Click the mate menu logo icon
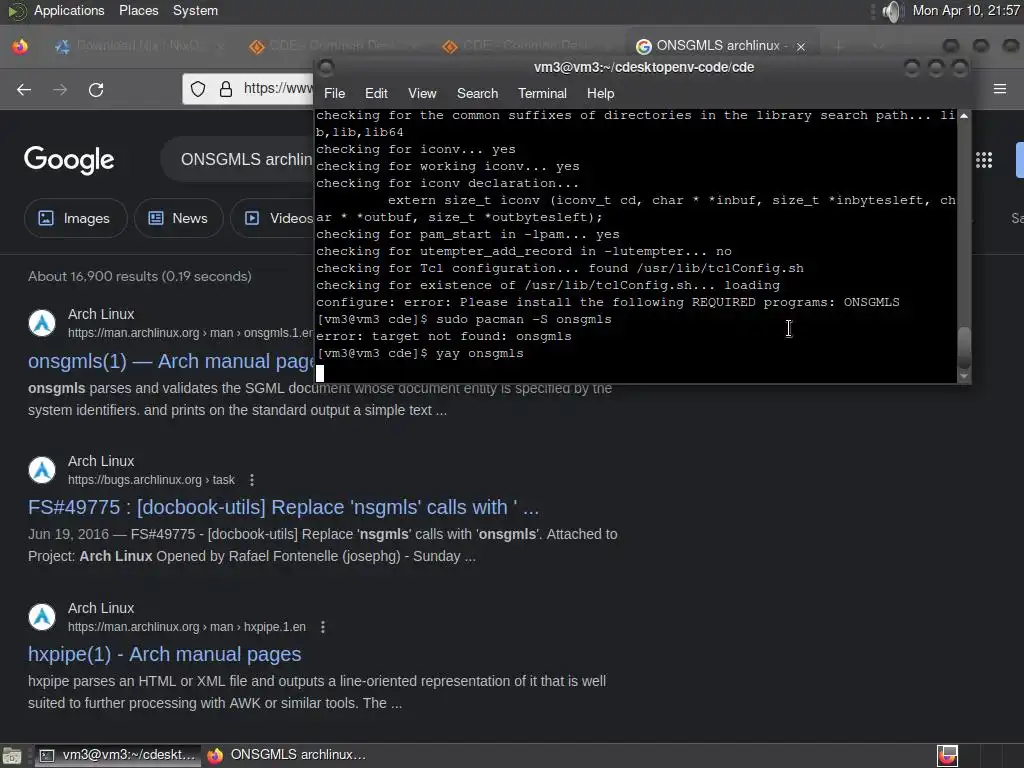 [16, 11]
